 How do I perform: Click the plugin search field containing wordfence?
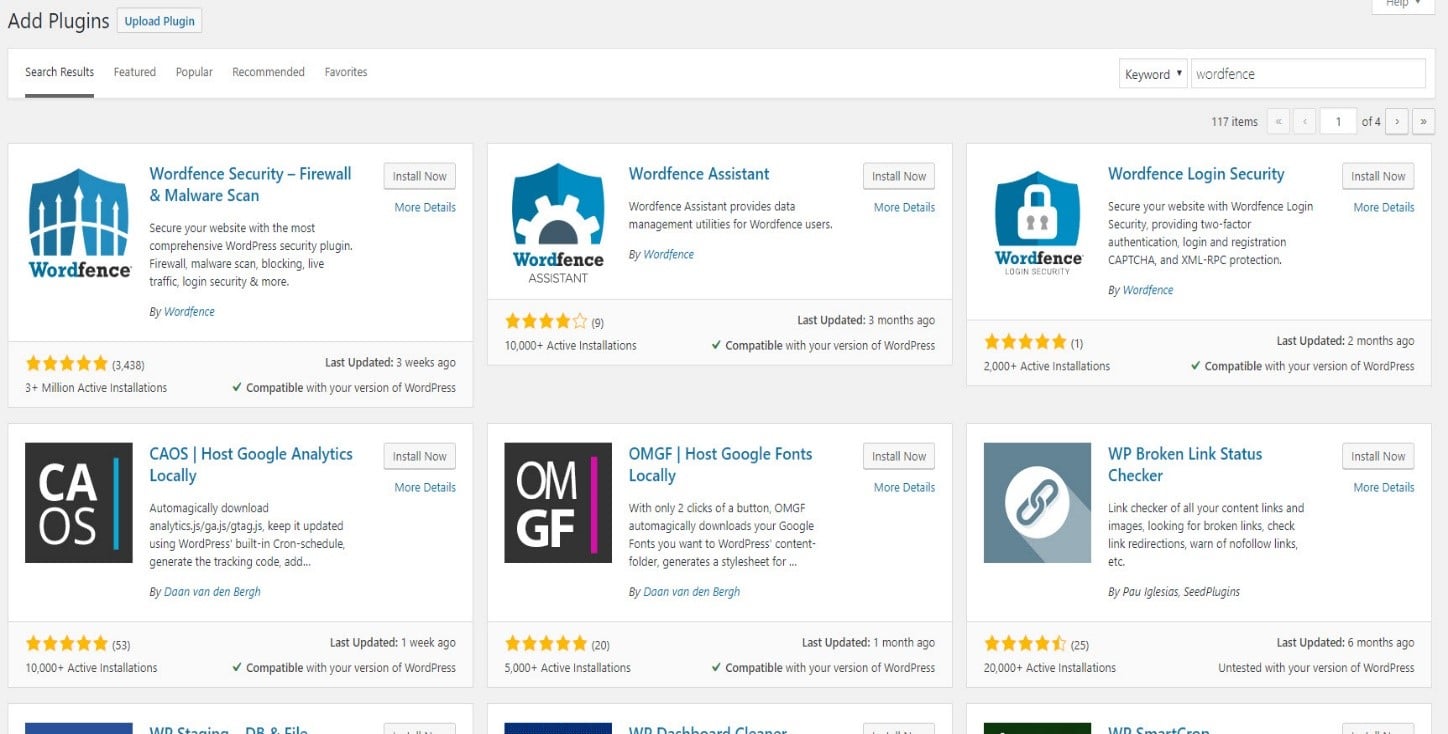[1307, 74]
